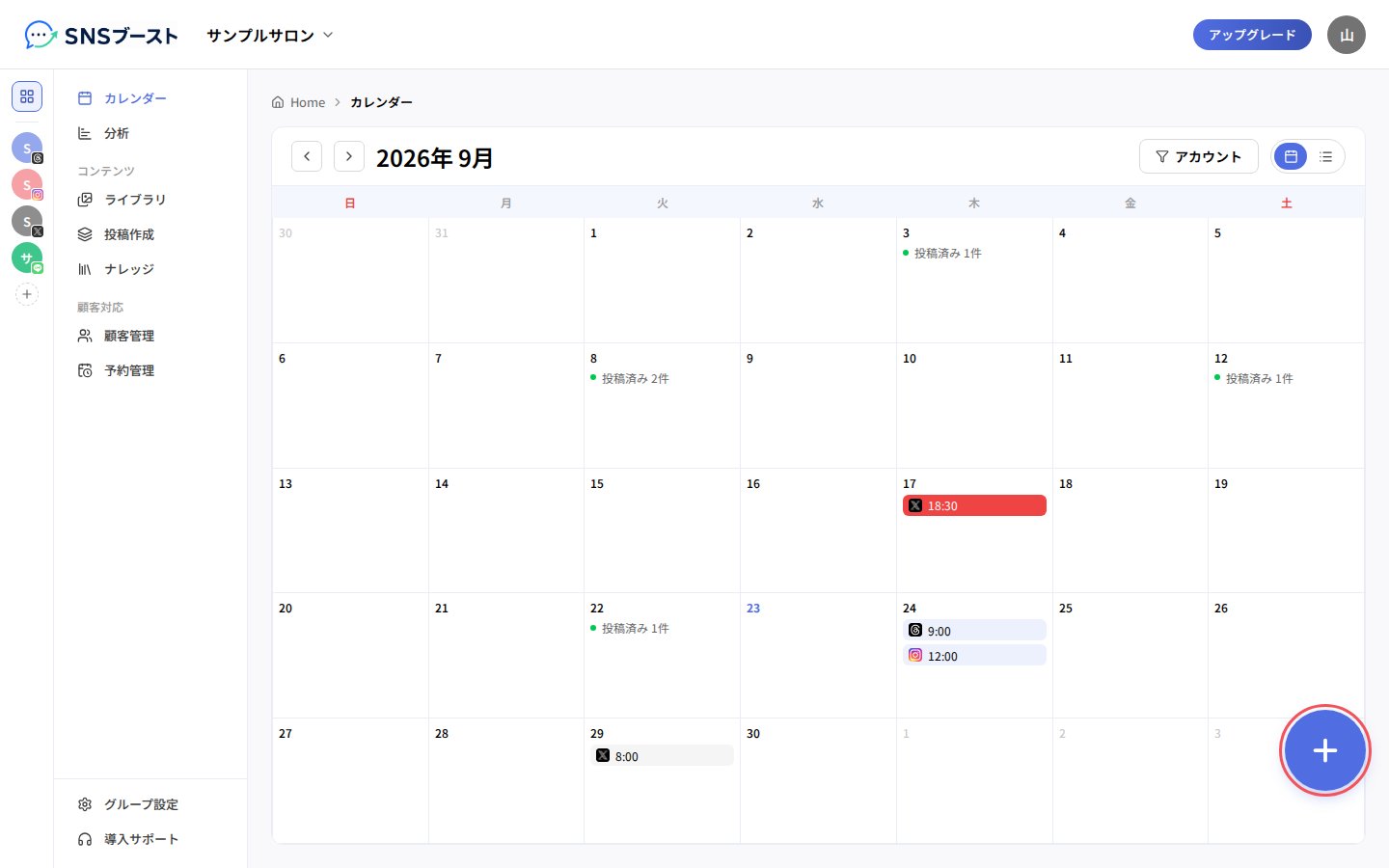
Task: Switch to list view
Action: tap(1326, 156)
